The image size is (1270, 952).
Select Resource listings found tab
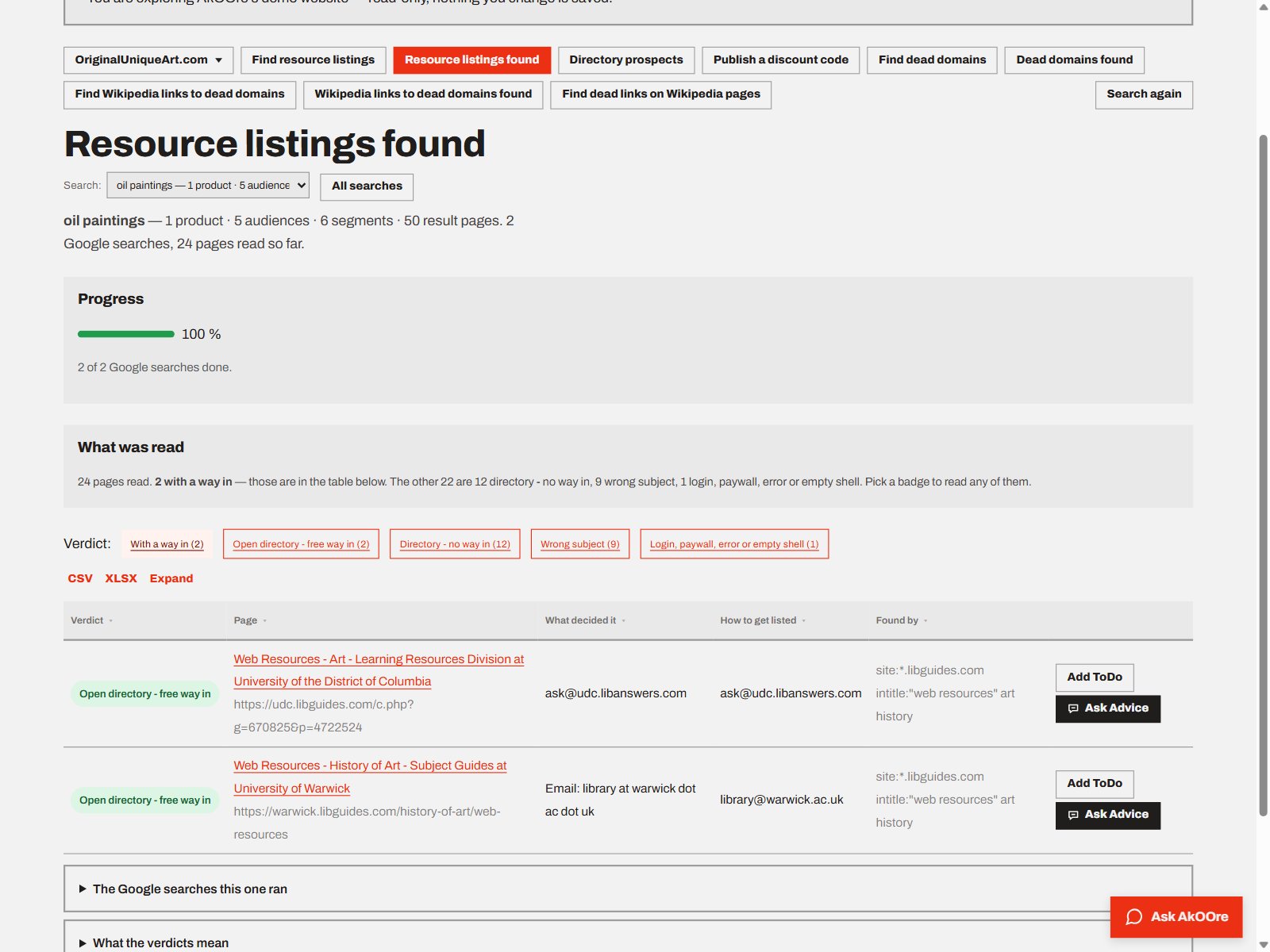[471, 60]
